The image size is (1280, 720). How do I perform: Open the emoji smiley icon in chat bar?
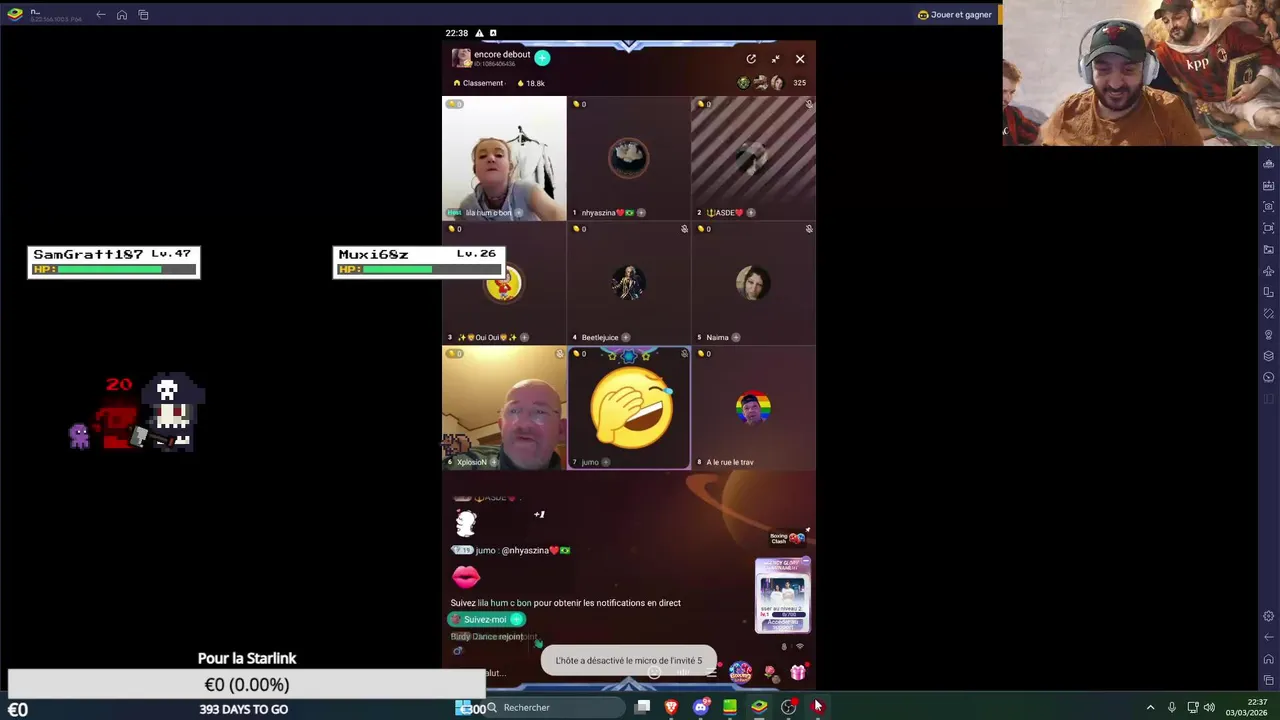pyautogui.click(x=654, y=673)
